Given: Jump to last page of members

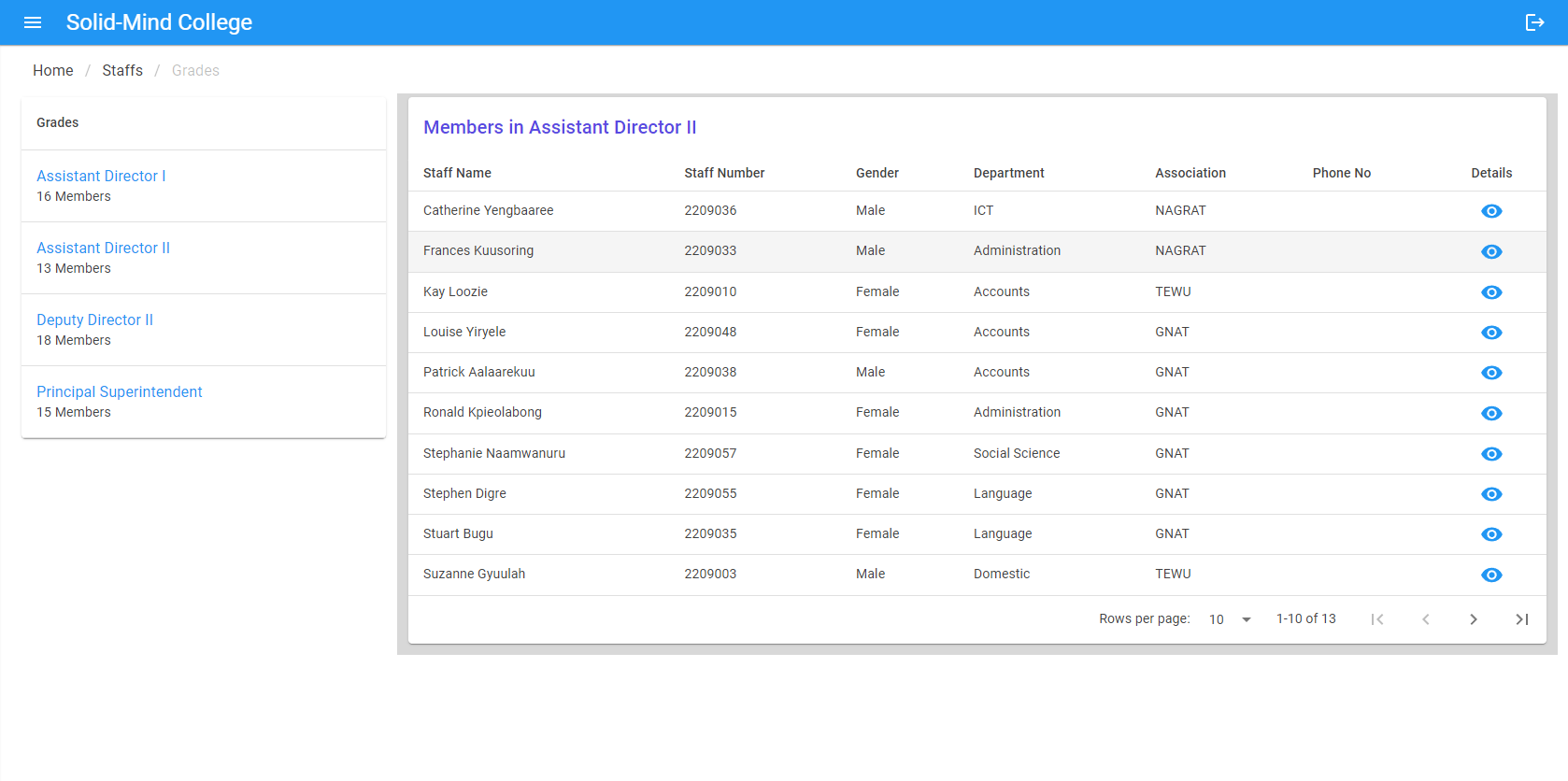Looking at the screenshot, I should (1522, 619).
